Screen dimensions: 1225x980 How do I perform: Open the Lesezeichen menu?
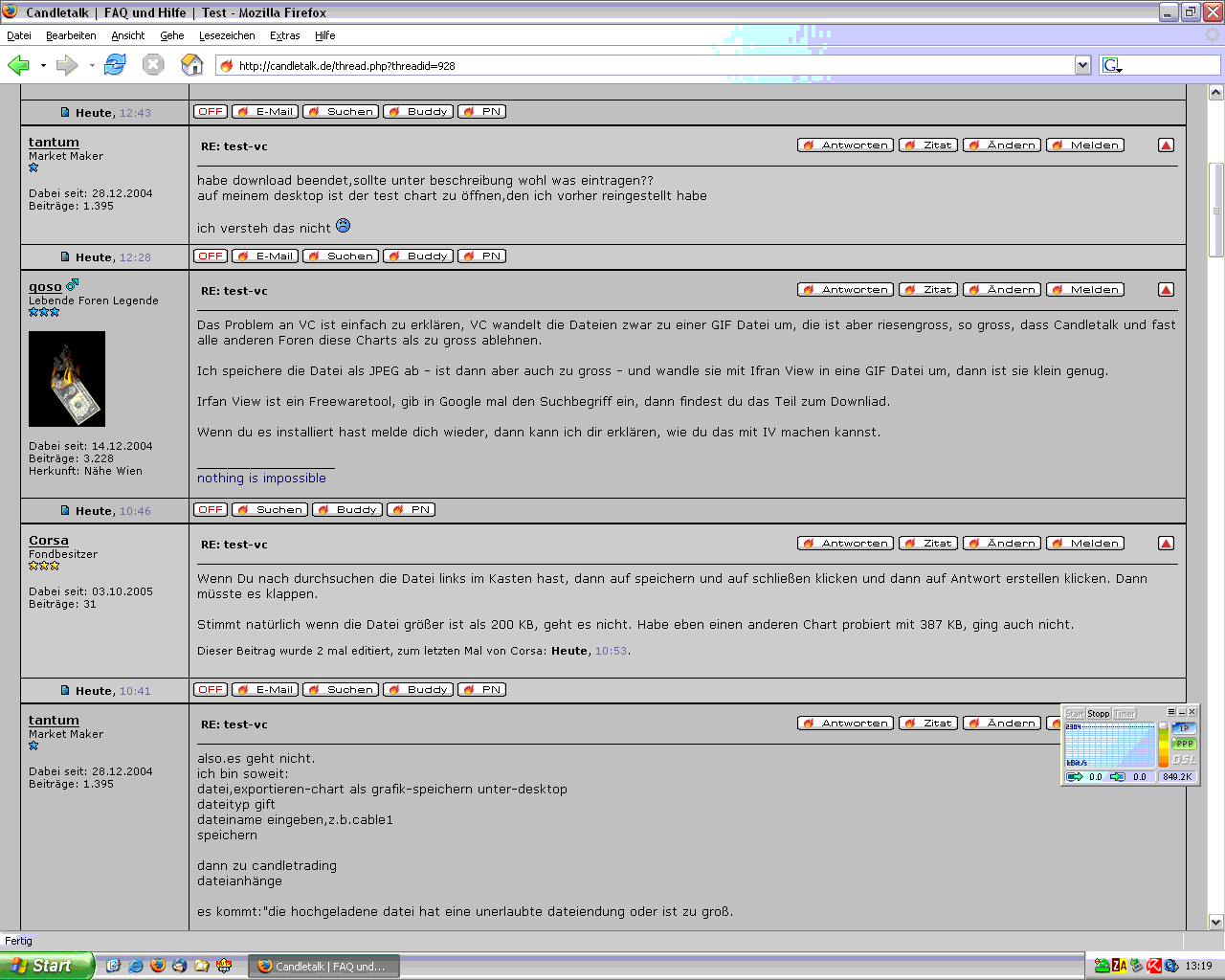(227, 35)
